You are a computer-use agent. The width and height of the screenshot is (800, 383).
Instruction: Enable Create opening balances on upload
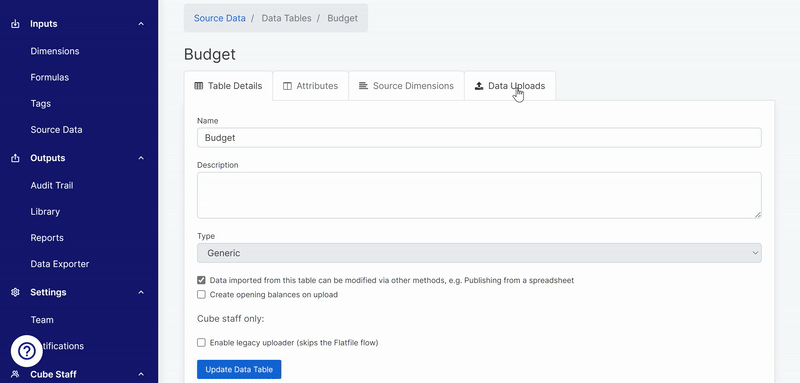[201, 294]
